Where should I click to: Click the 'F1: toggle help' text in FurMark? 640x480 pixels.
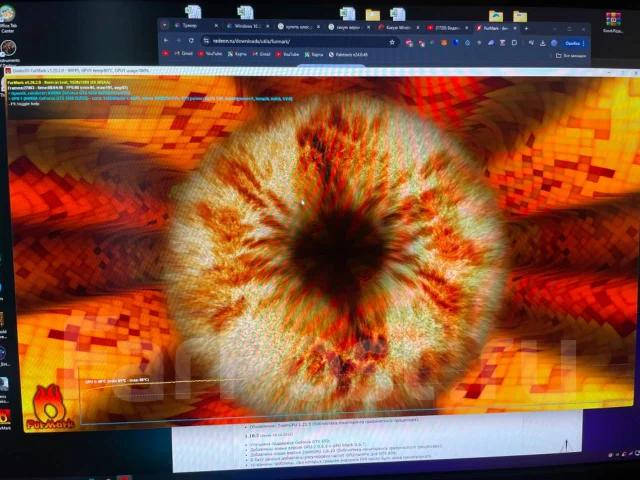pos(24,104)
